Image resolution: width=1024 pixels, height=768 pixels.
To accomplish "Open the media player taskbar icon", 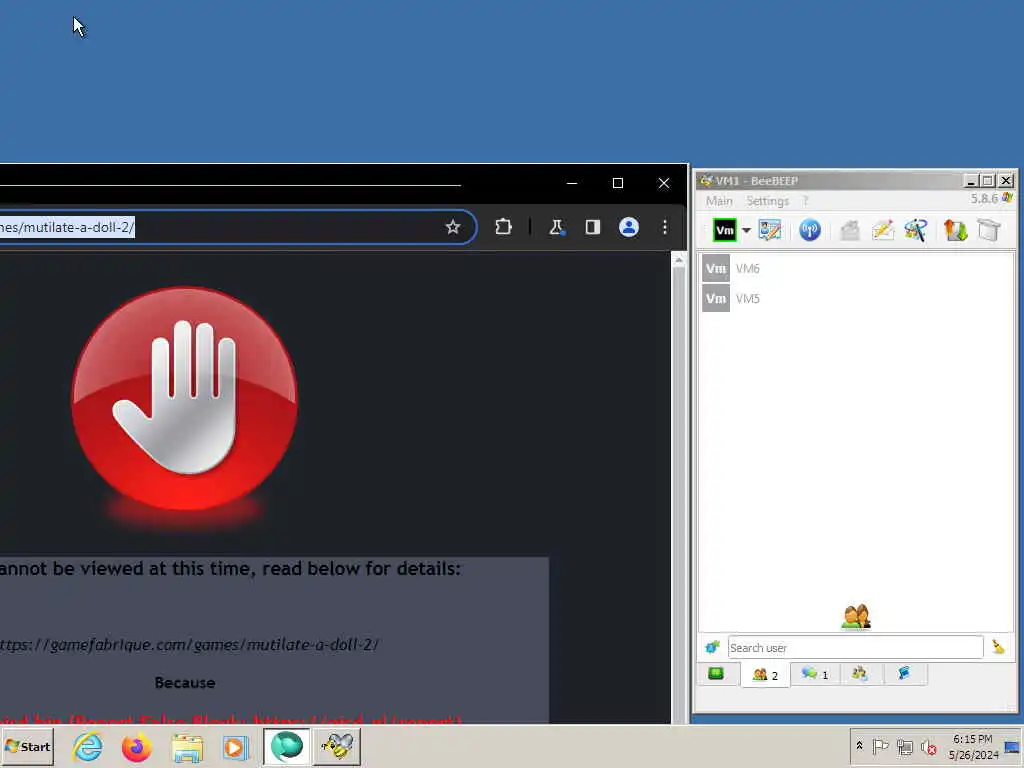I will [x=235, y=746].
